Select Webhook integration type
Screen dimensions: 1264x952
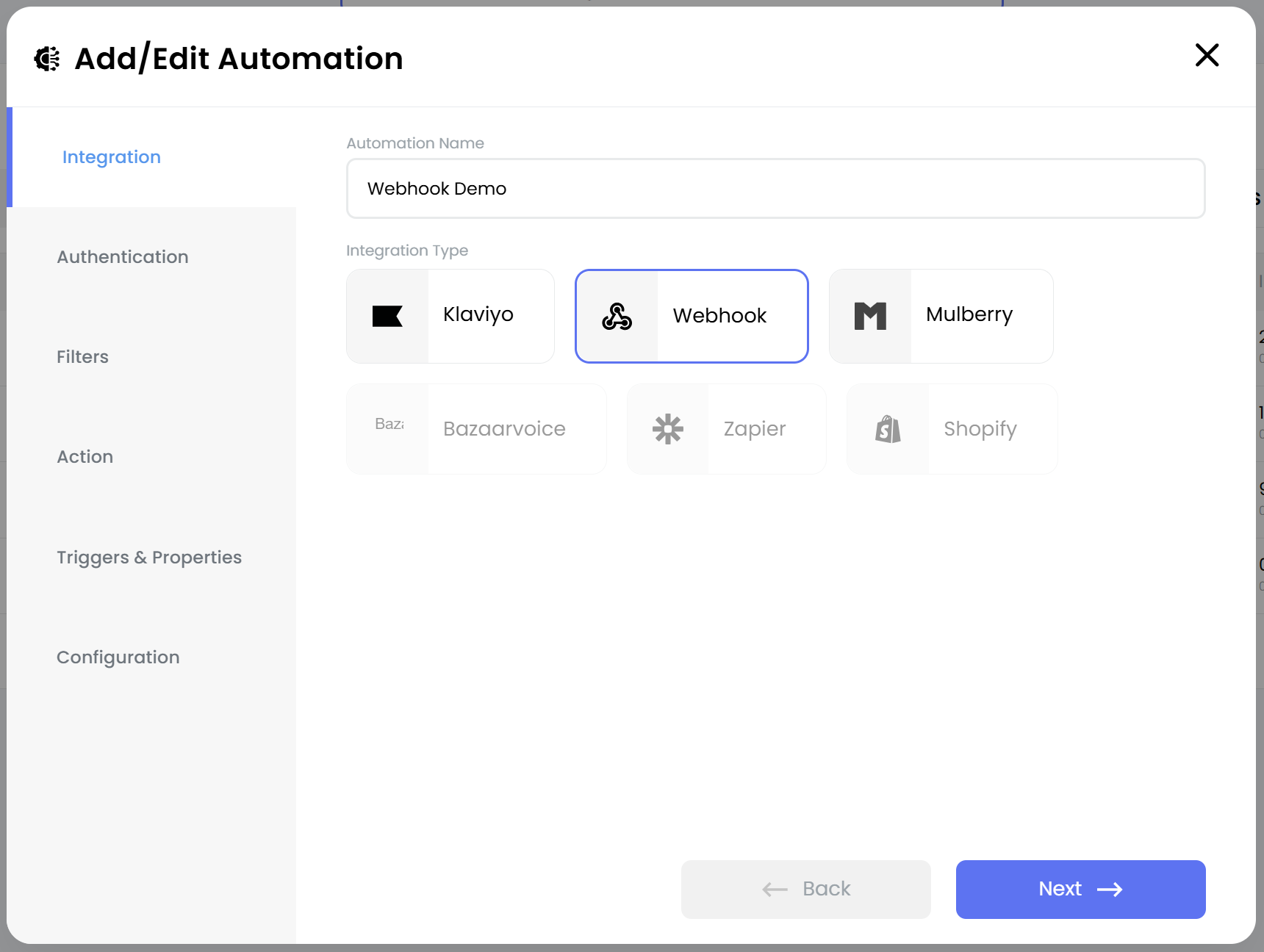692,316
